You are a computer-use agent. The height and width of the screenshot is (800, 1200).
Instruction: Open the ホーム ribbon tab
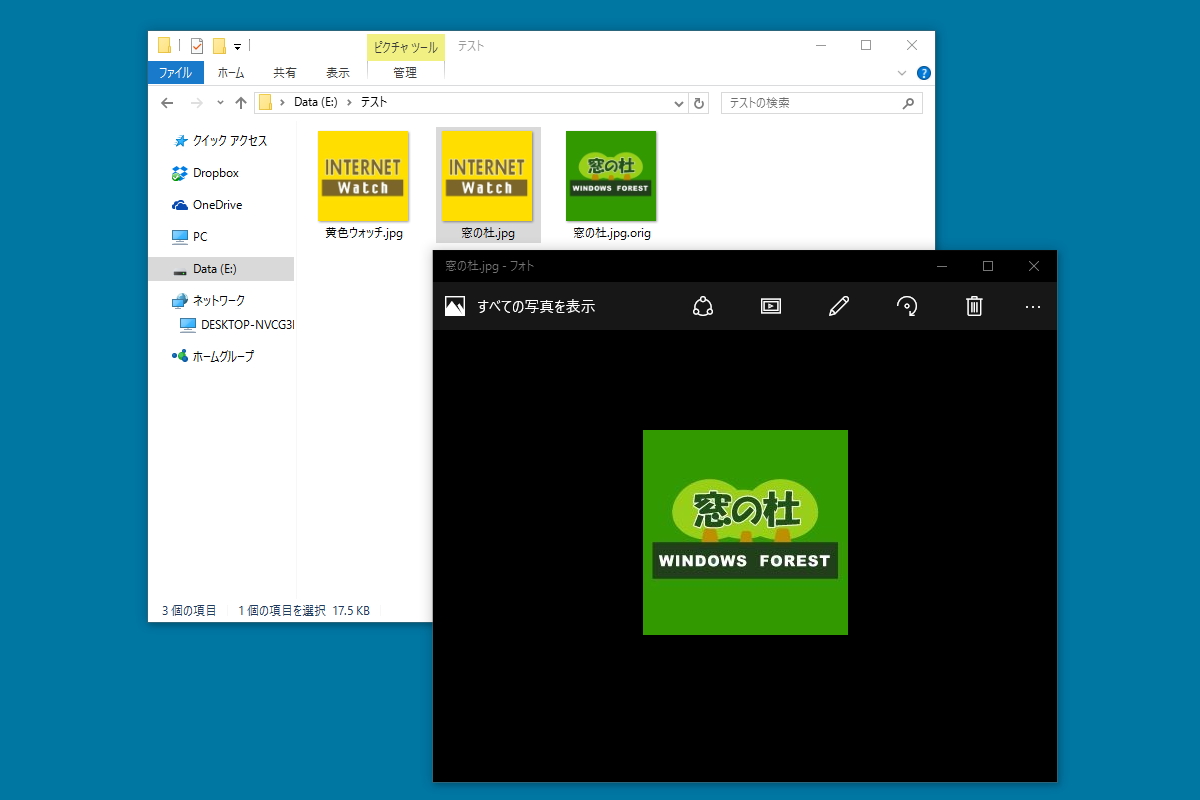point(232,72)
